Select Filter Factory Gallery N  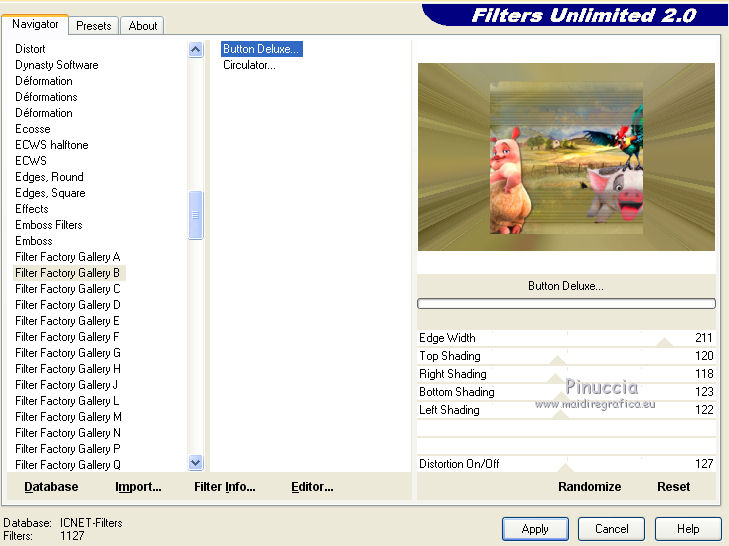tap(68, 433)
